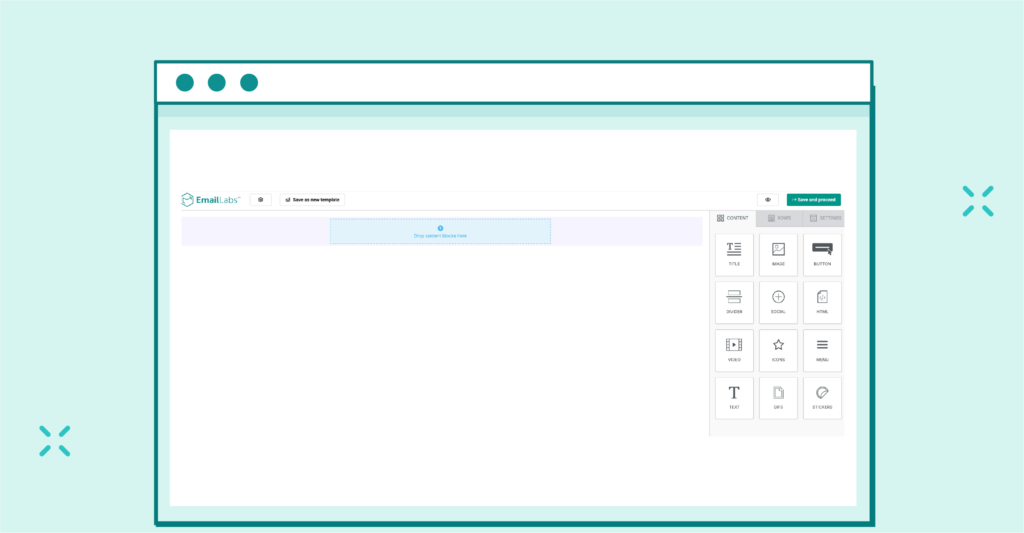This screenshot has height=533, width=1024.
Task: Select the Title content block
Action: coord(734,254)
